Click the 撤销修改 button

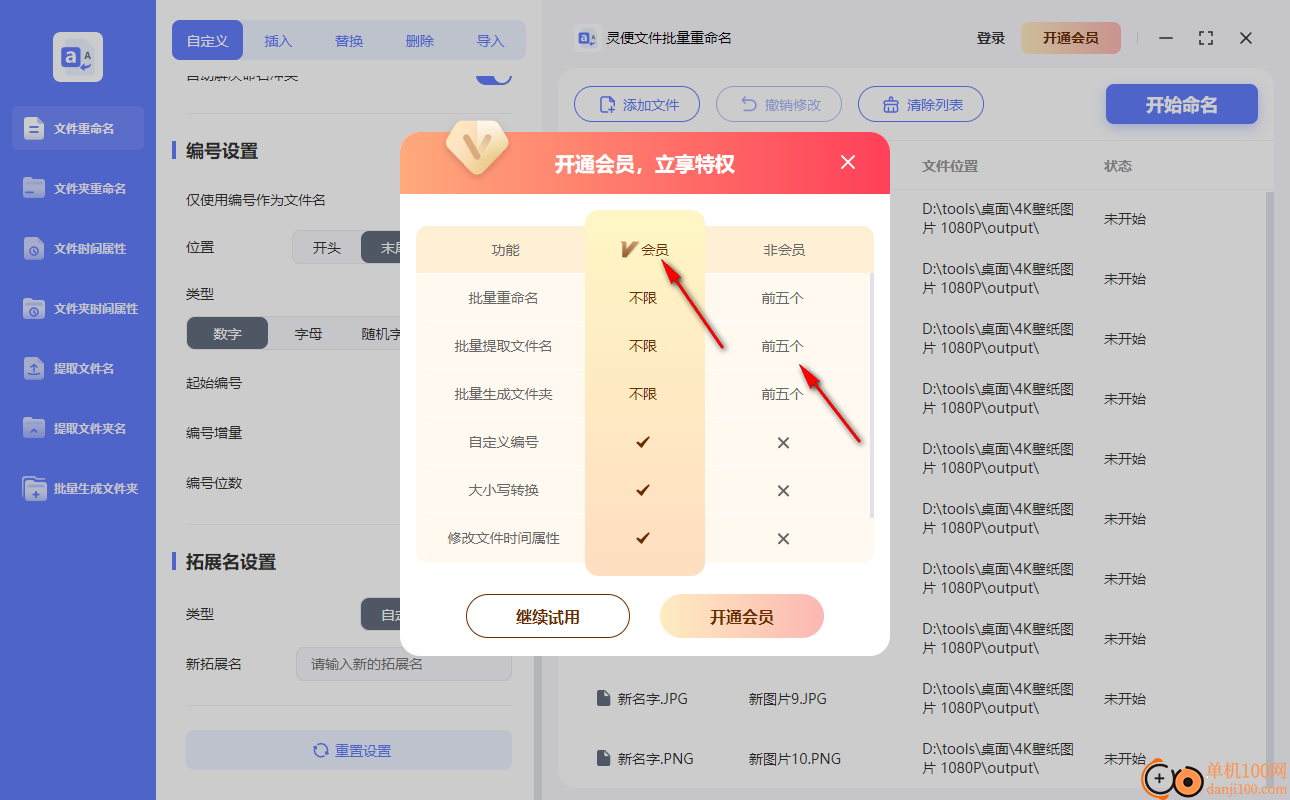[x=779, y=104]
